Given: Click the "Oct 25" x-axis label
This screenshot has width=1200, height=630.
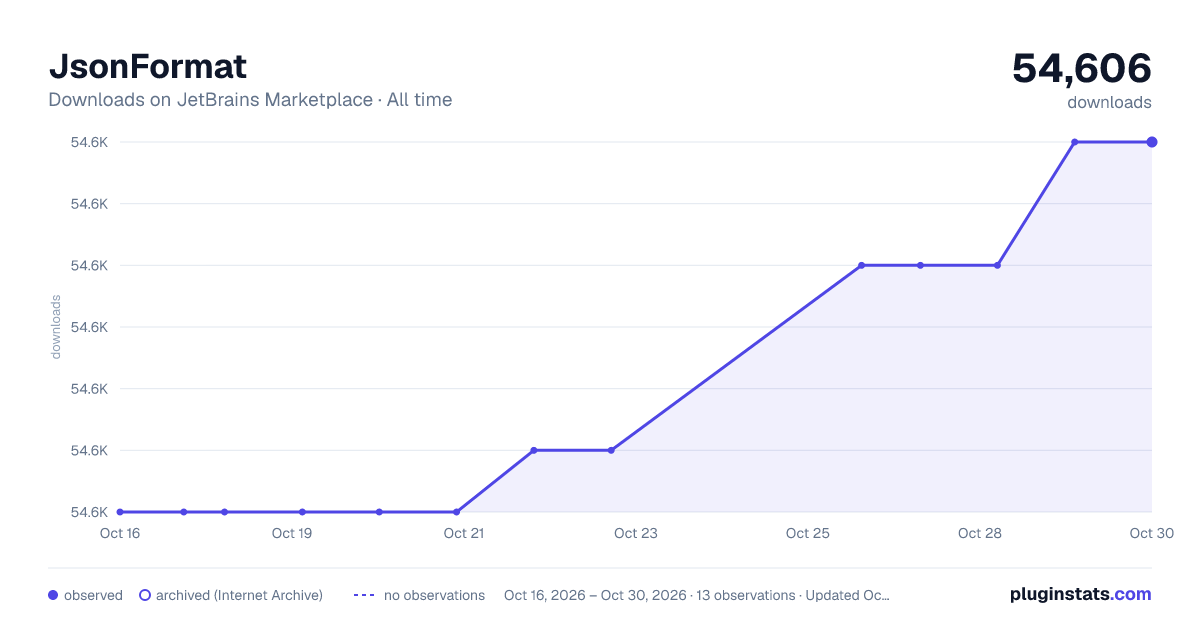Looking at the screenshot, I should coord(808,533).
